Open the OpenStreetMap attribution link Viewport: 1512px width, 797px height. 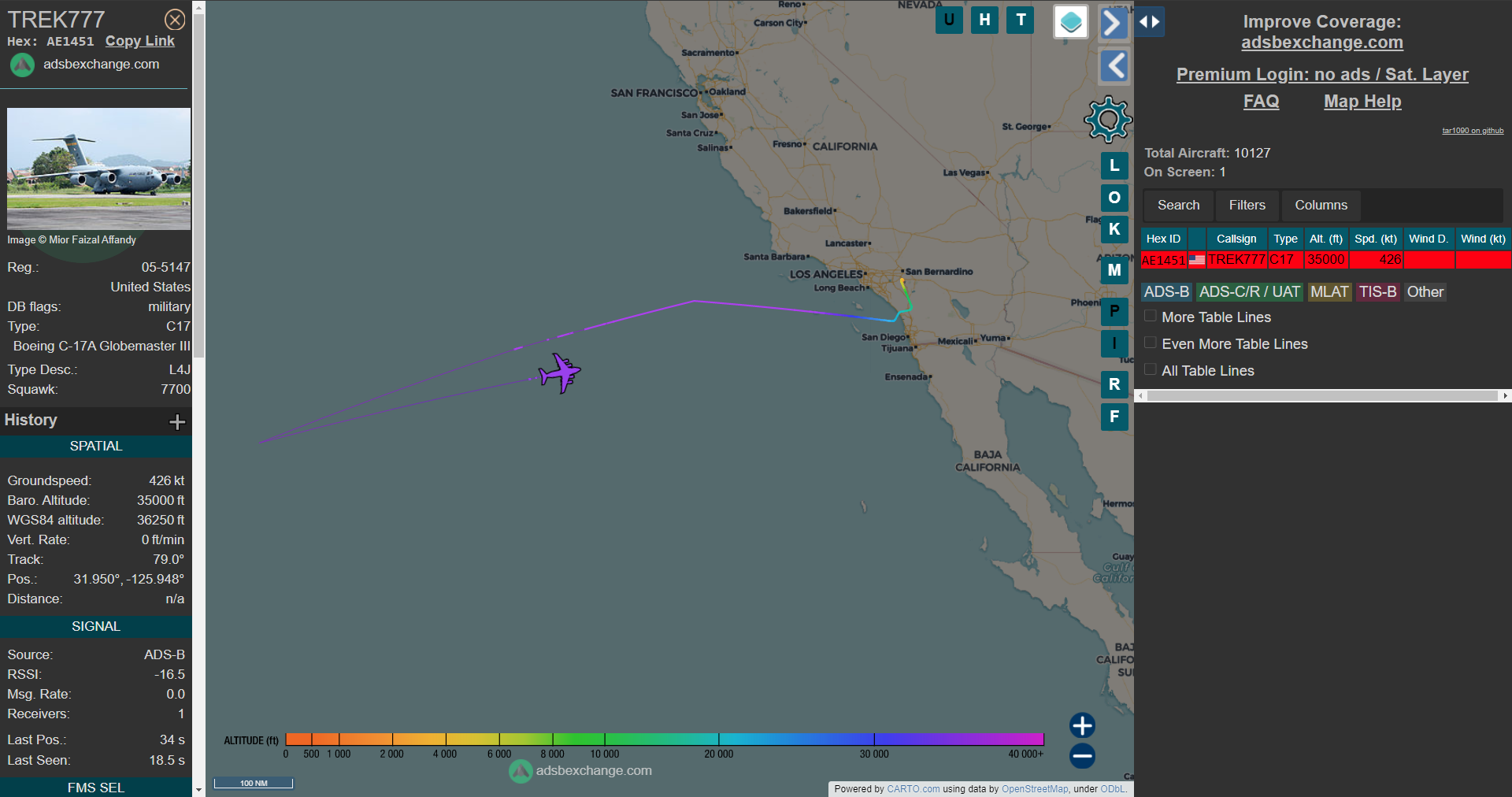(1035, 789)
